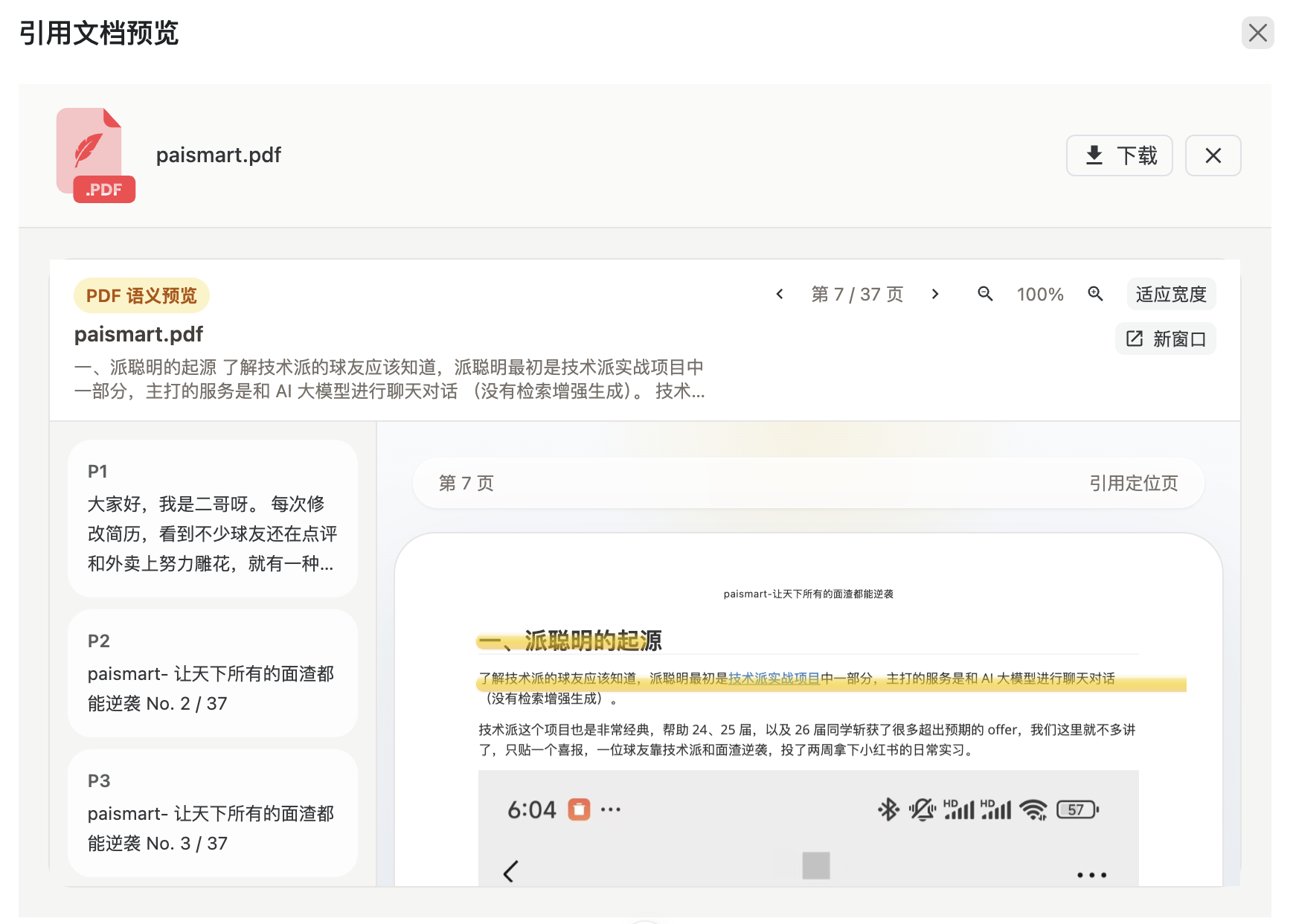The height and width of the screenshot is (924, 1293).
Task: Click the 引用定位页 label
Action: 1133,484
